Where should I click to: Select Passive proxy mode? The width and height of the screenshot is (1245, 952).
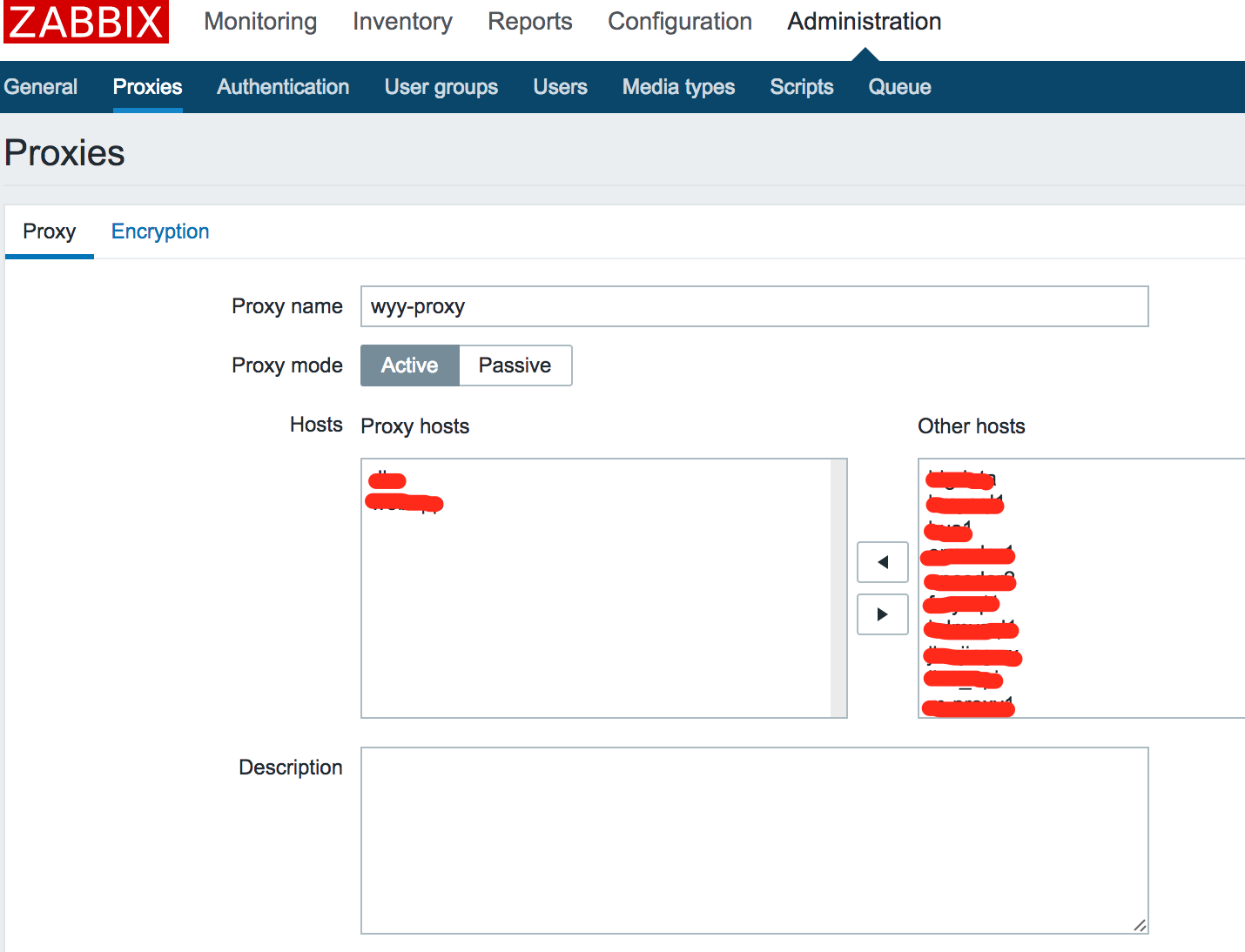click(x=515, y=365)
